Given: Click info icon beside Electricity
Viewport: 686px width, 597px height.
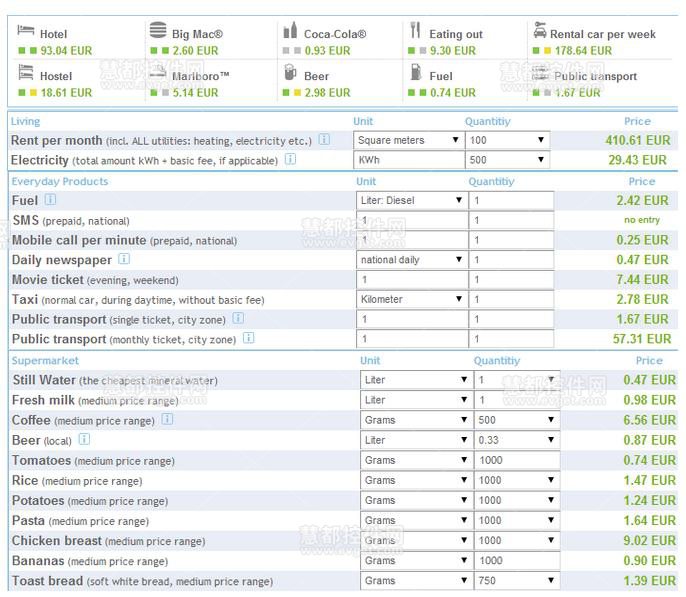Looking at the screenshot, I should tap(290, 159).
